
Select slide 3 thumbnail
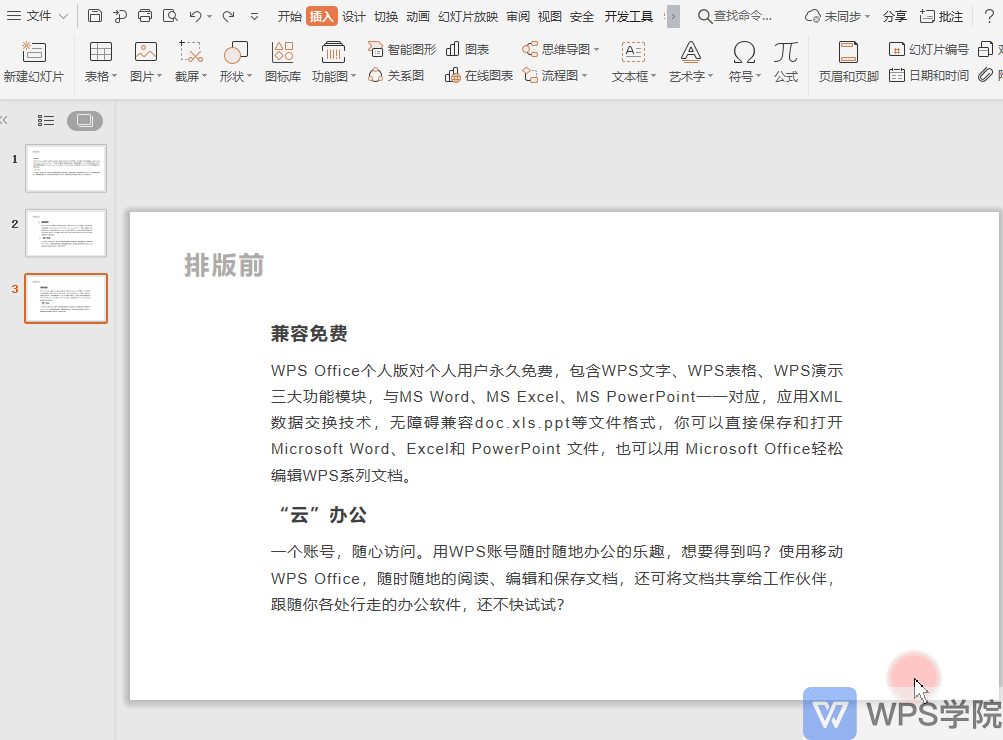coord(66,299)
